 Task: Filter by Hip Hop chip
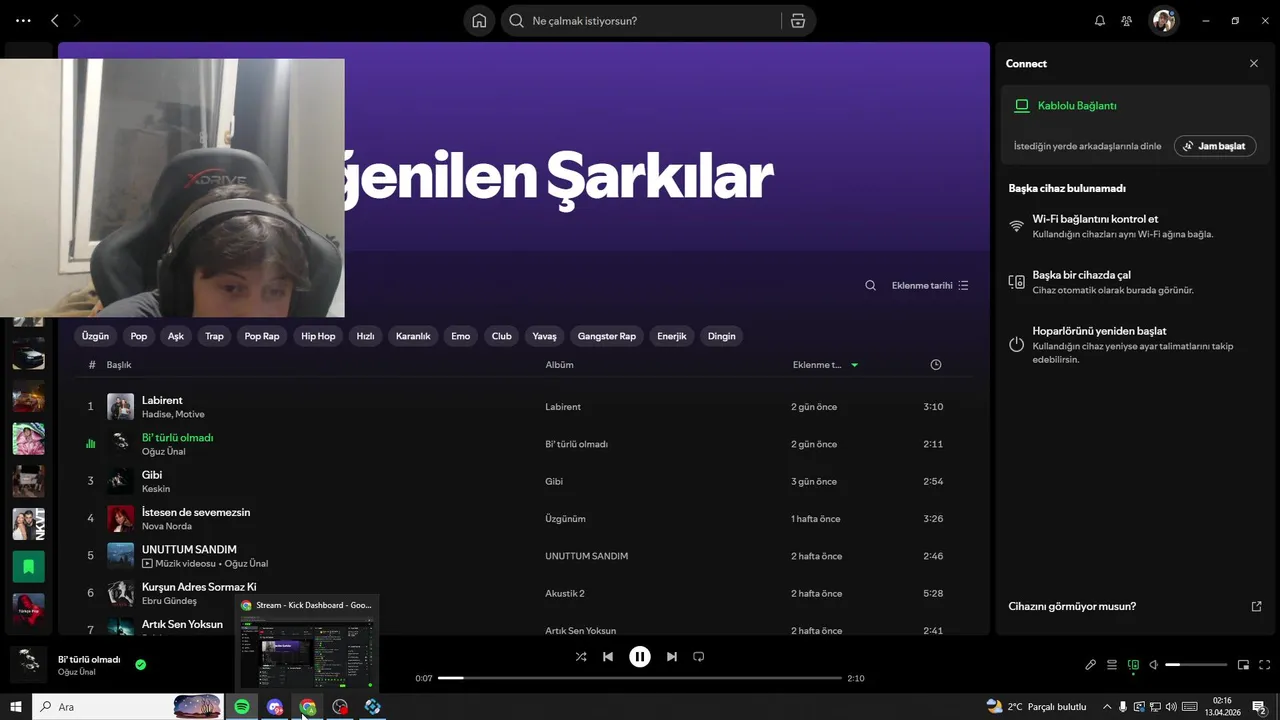coord(318,337)
